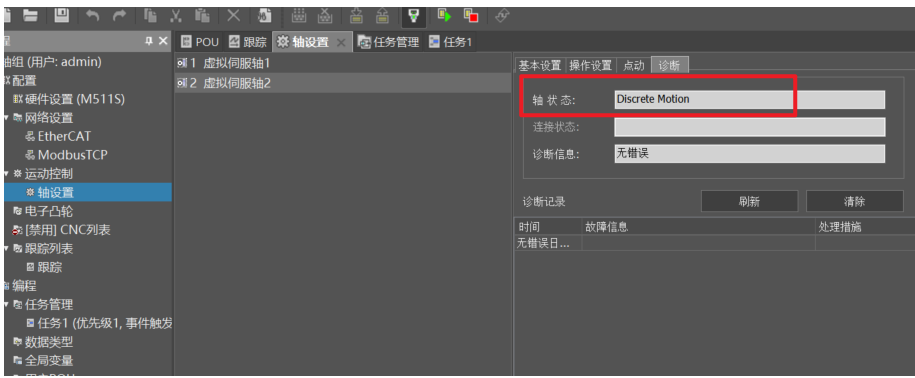Select the 无错误日... log row
This screenshot has height=378, width=915.
[x=714, y=243]
